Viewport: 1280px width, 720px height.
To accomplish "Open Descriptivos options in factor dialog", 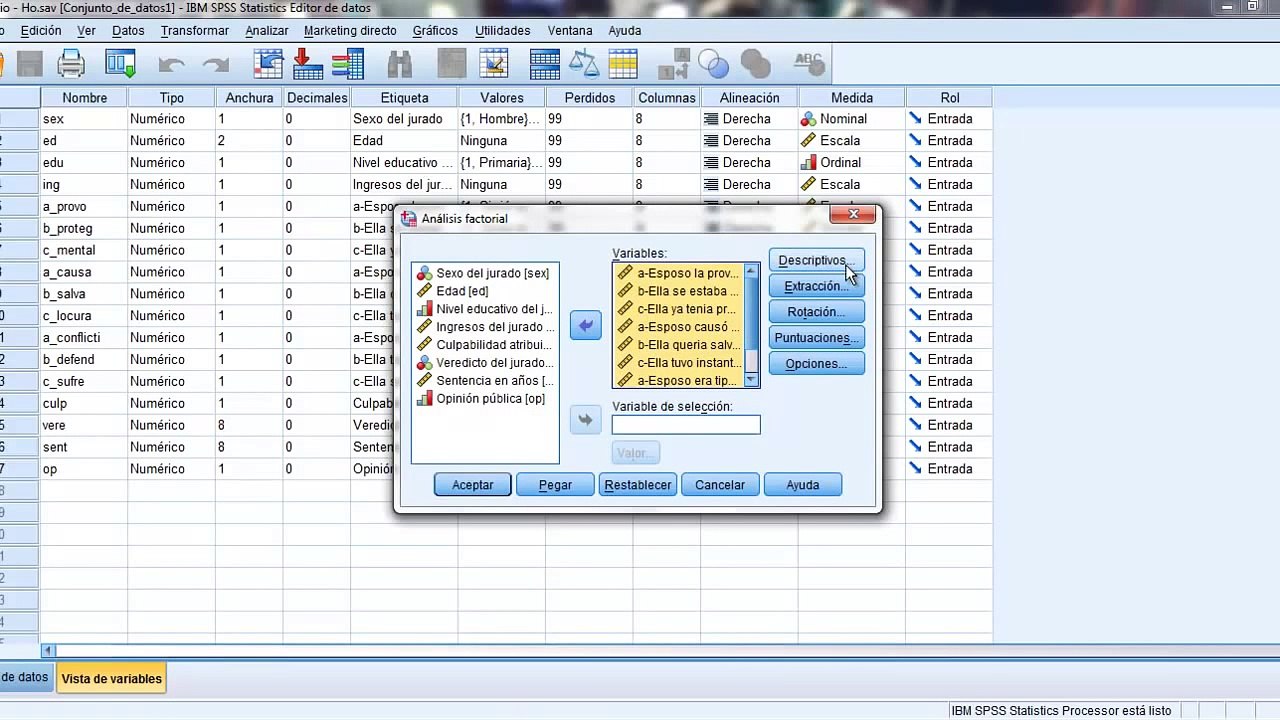I will (x=816, y=260).
